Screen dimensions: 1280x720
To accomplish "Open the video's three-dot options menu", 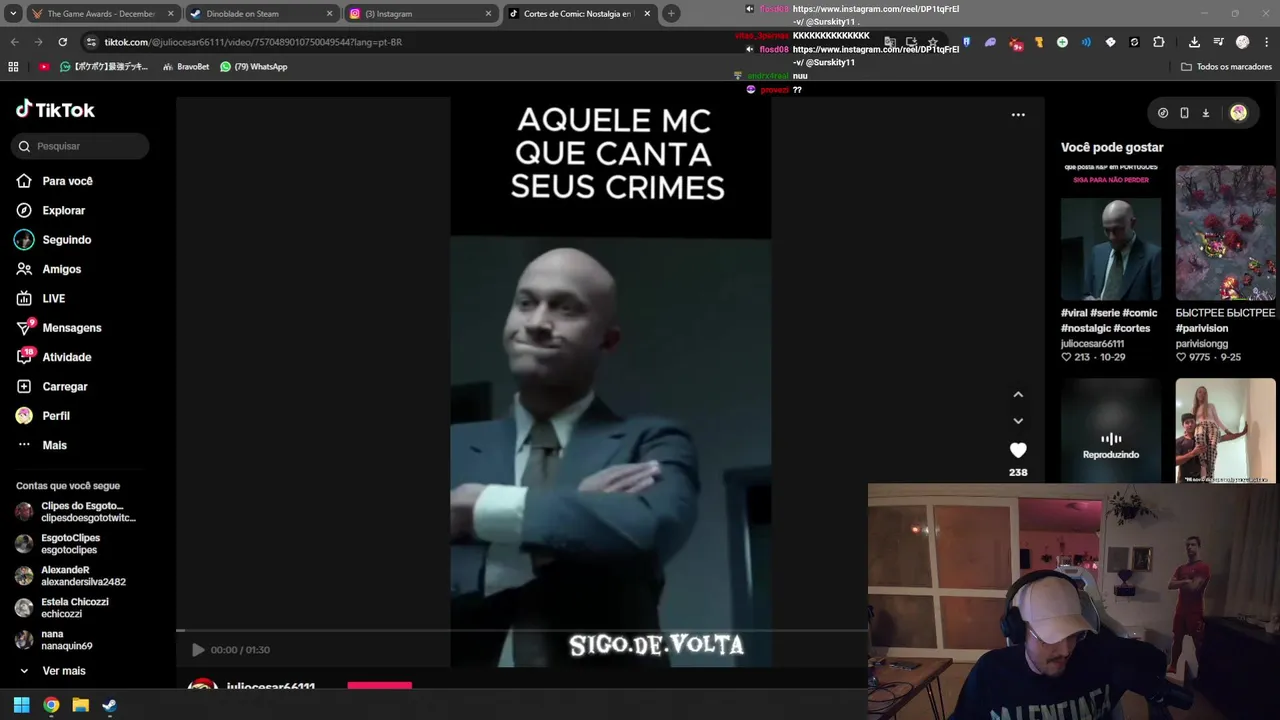I will click(1018, 115).
